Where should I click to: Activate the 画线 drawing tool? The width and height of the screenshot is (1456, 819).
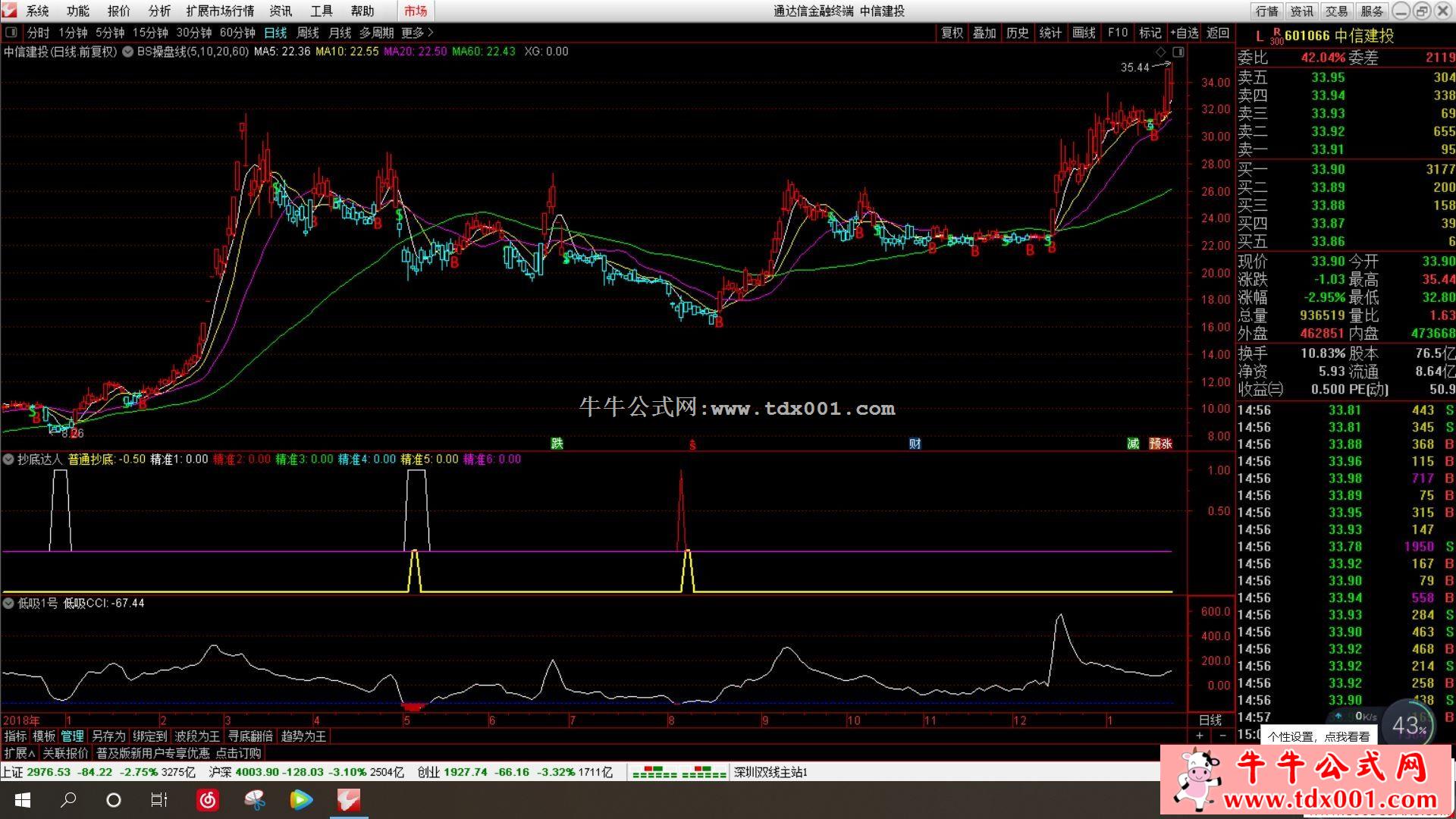[1084, 33]
